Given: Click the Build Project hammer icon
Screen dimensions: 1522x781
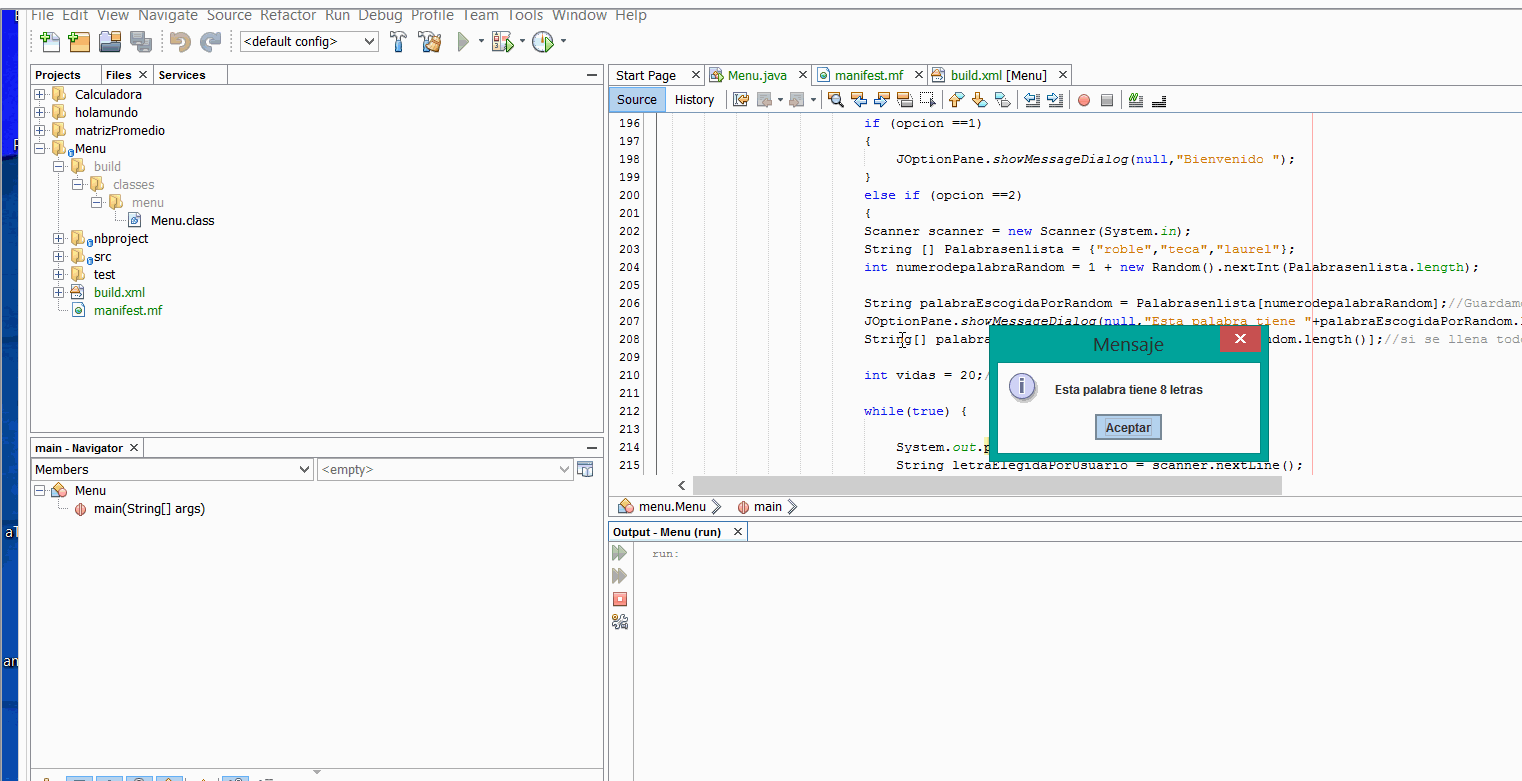Looking at the screenshot, I should click(398, 42).
